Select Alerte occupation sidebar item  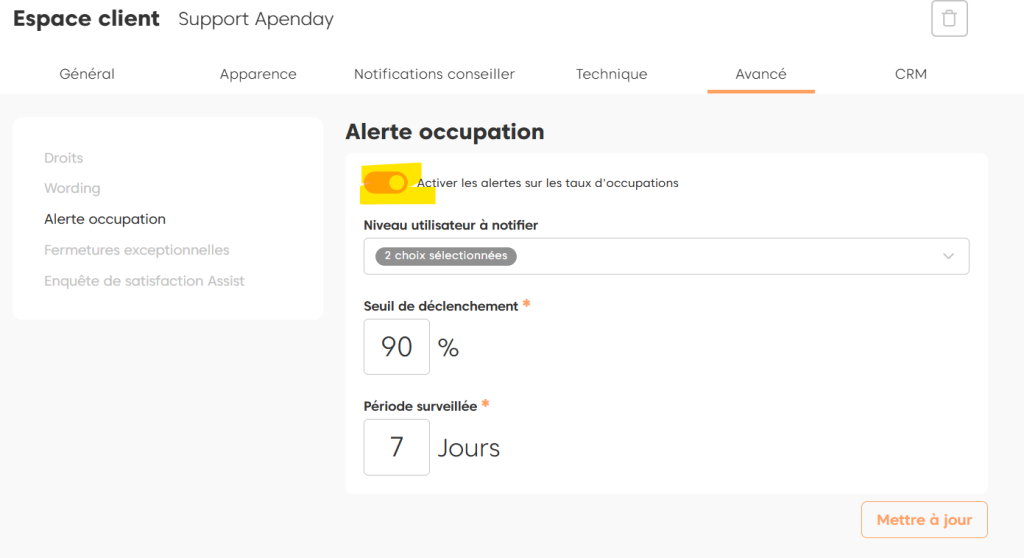[x=105, y=219]
